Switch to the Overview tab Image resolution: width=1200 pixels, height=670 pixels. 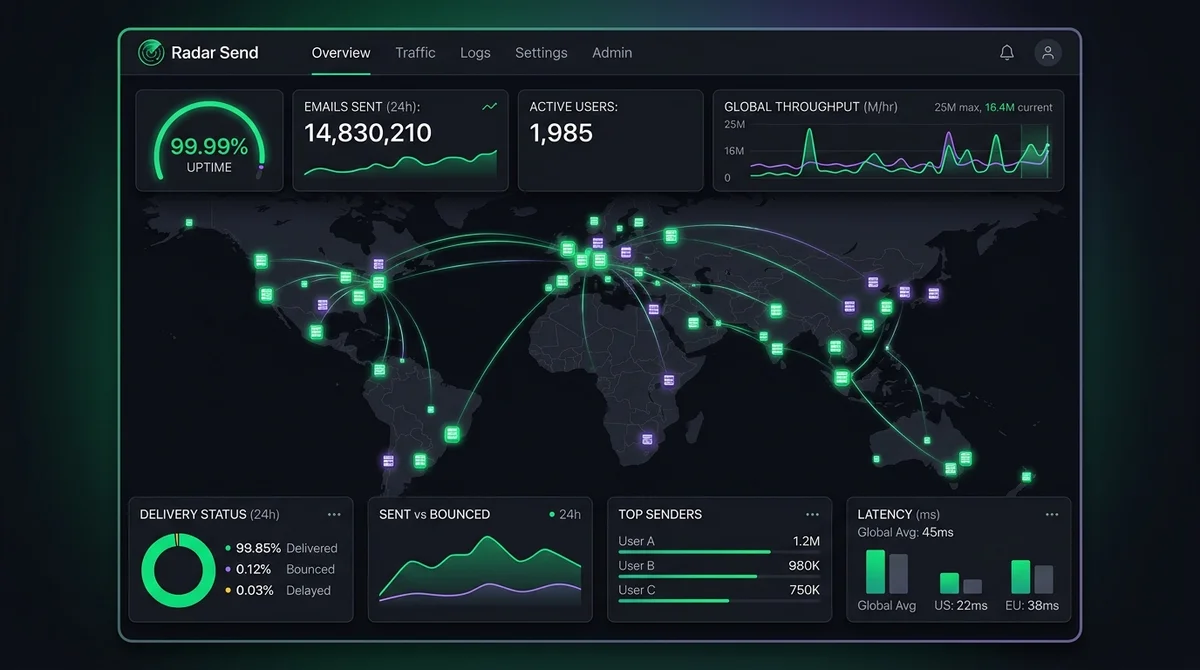[341, 53]
